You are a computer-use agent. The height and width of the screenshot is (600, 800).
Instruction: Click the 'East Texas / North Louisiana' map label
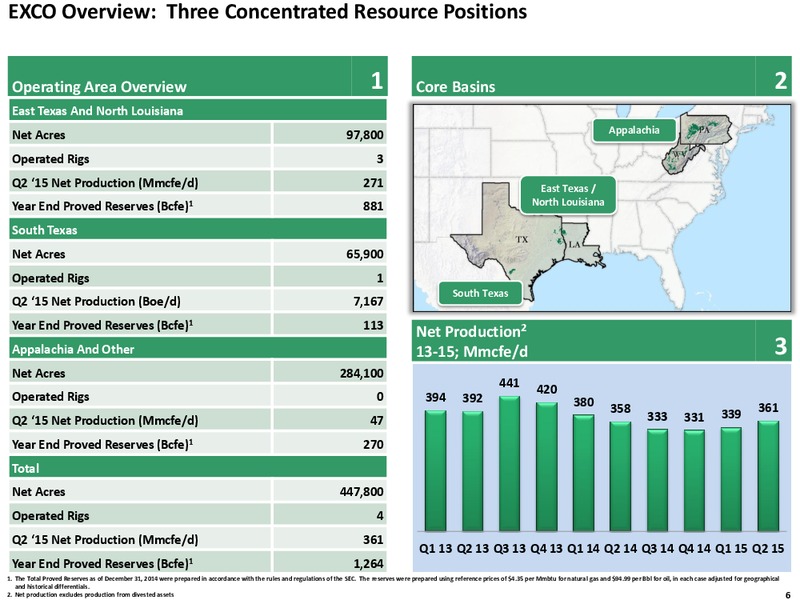(x=568, y=195)
